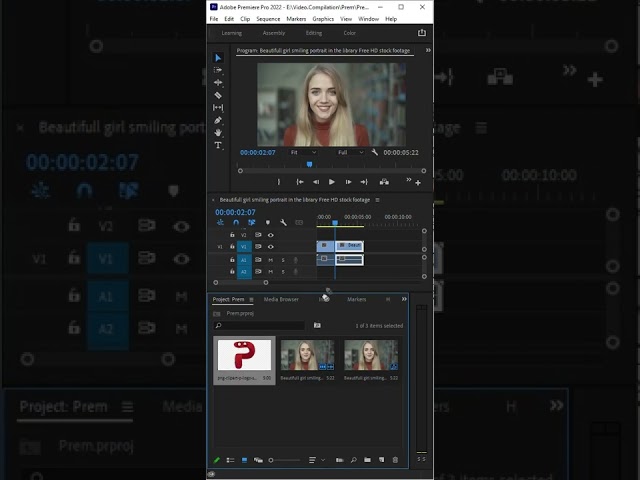Switch to the Editing workspace
Image resolution: width=640 pixels, height=480 pixels.
[x=314, y=33]
